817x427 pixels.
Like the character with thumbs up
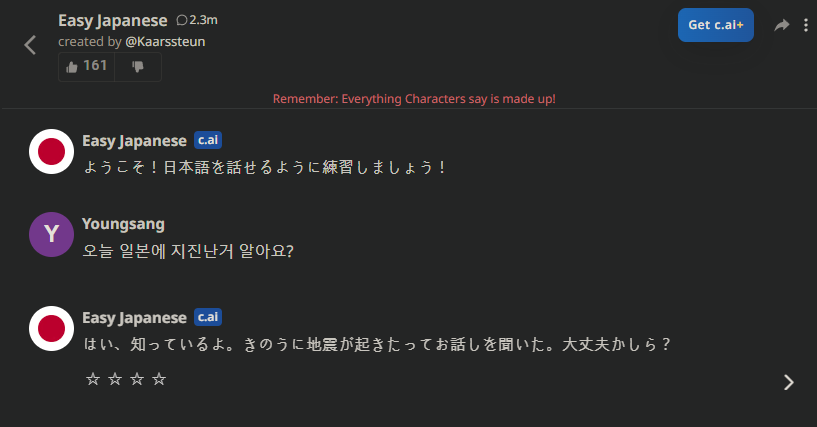[x=86, y=66]
